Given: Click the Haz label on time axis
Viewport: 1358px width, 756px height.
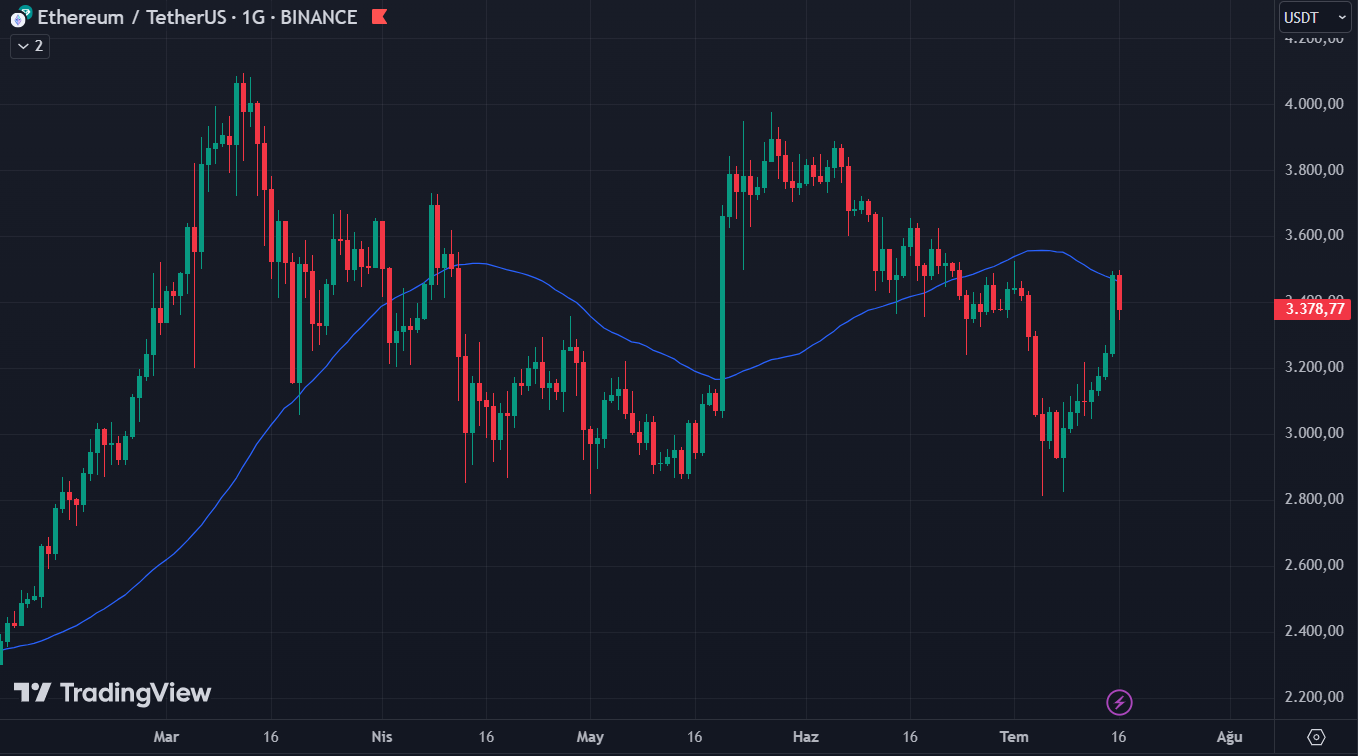Looking at the screenshot, I should 805,737.
